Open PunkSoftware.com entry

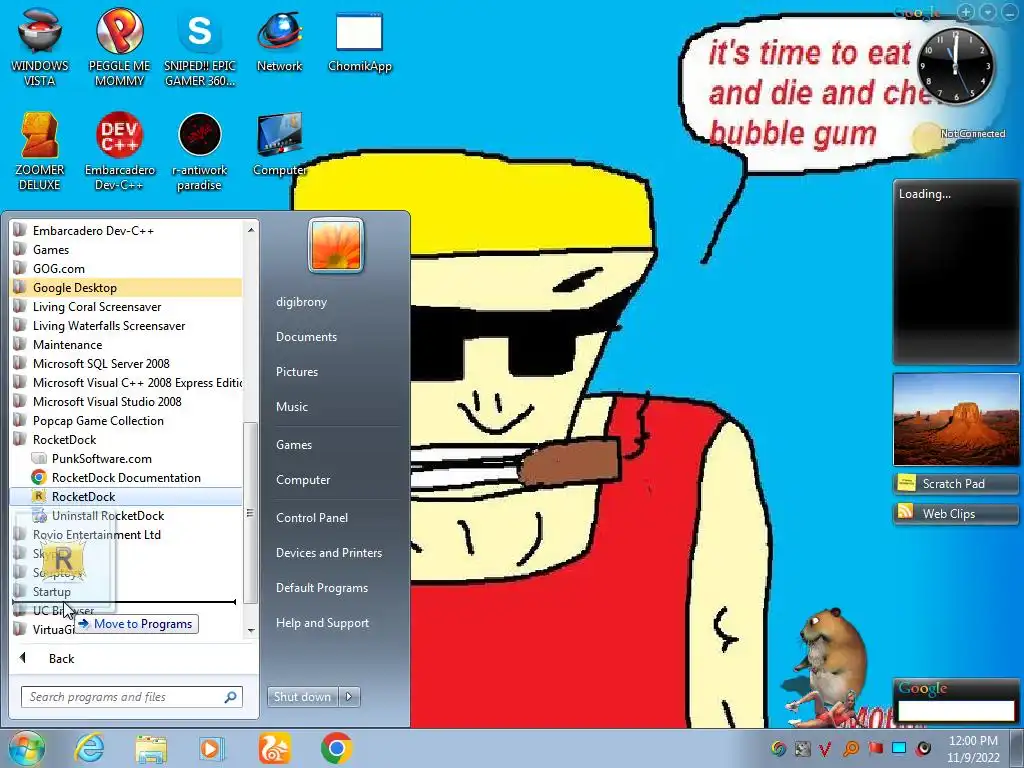[126, 459]
